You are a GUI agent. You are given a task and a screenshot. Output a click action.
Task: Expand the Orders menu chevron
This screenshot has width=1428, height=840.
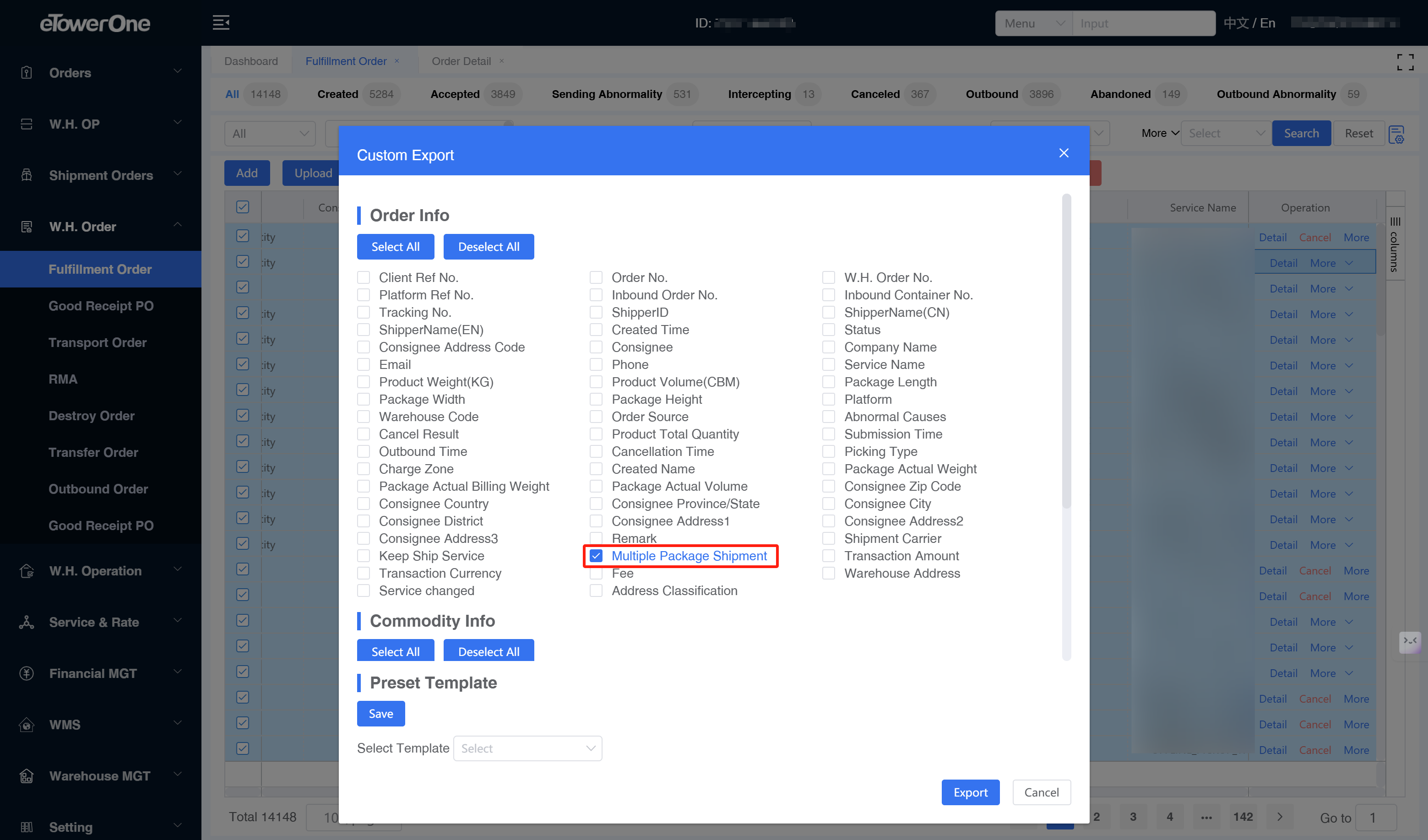tap(177, 71)
